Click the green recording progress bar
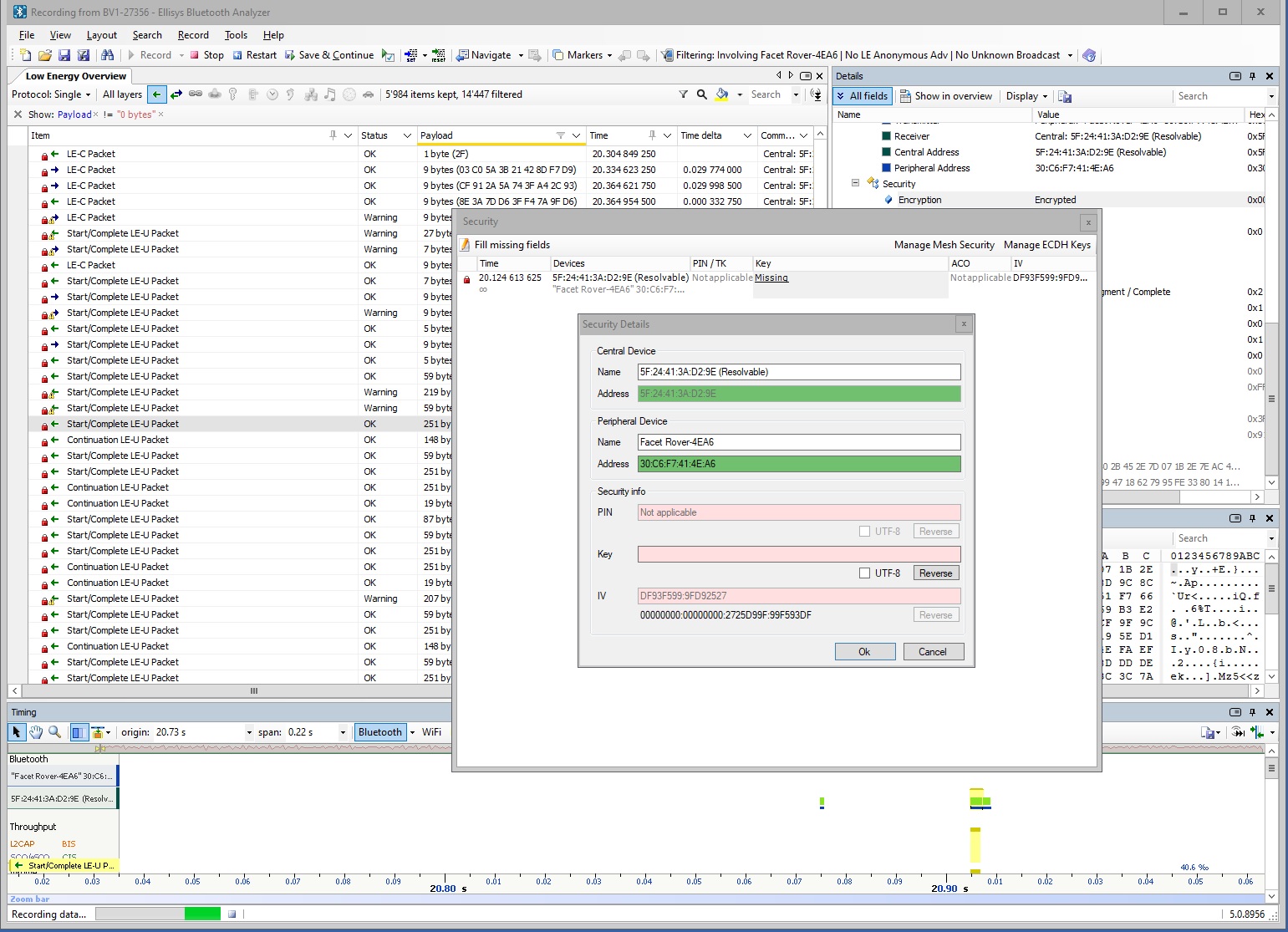This screenshot has height=932, width=1288. click(x=202, y=914)
